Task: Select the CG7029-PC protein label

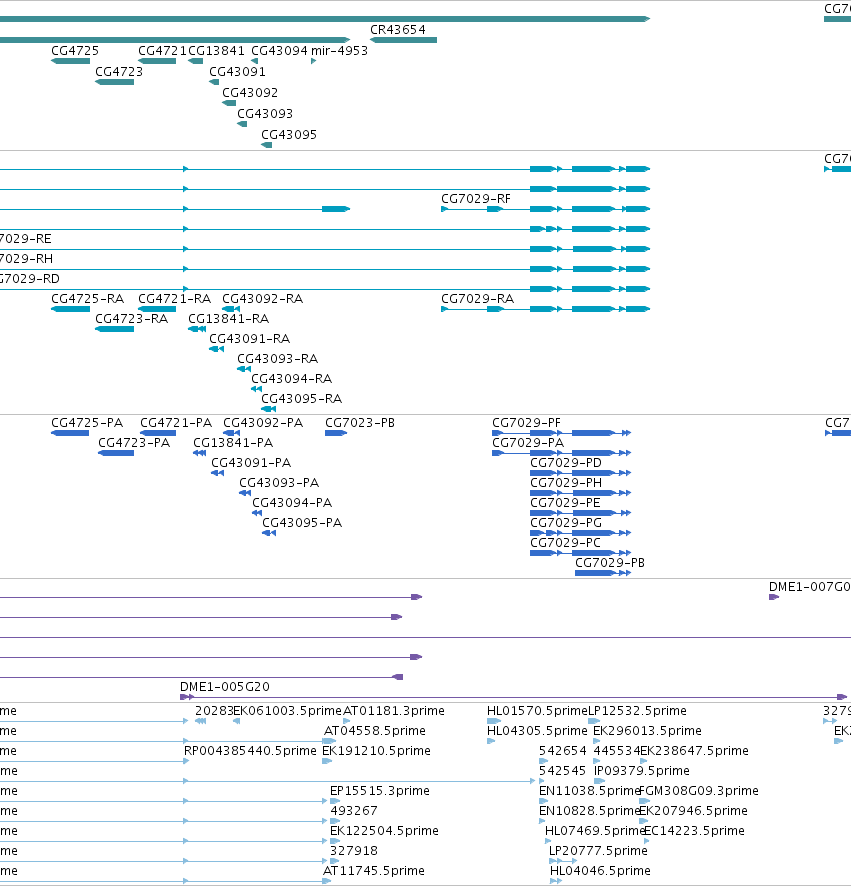Action: click(x=566, y=543)
